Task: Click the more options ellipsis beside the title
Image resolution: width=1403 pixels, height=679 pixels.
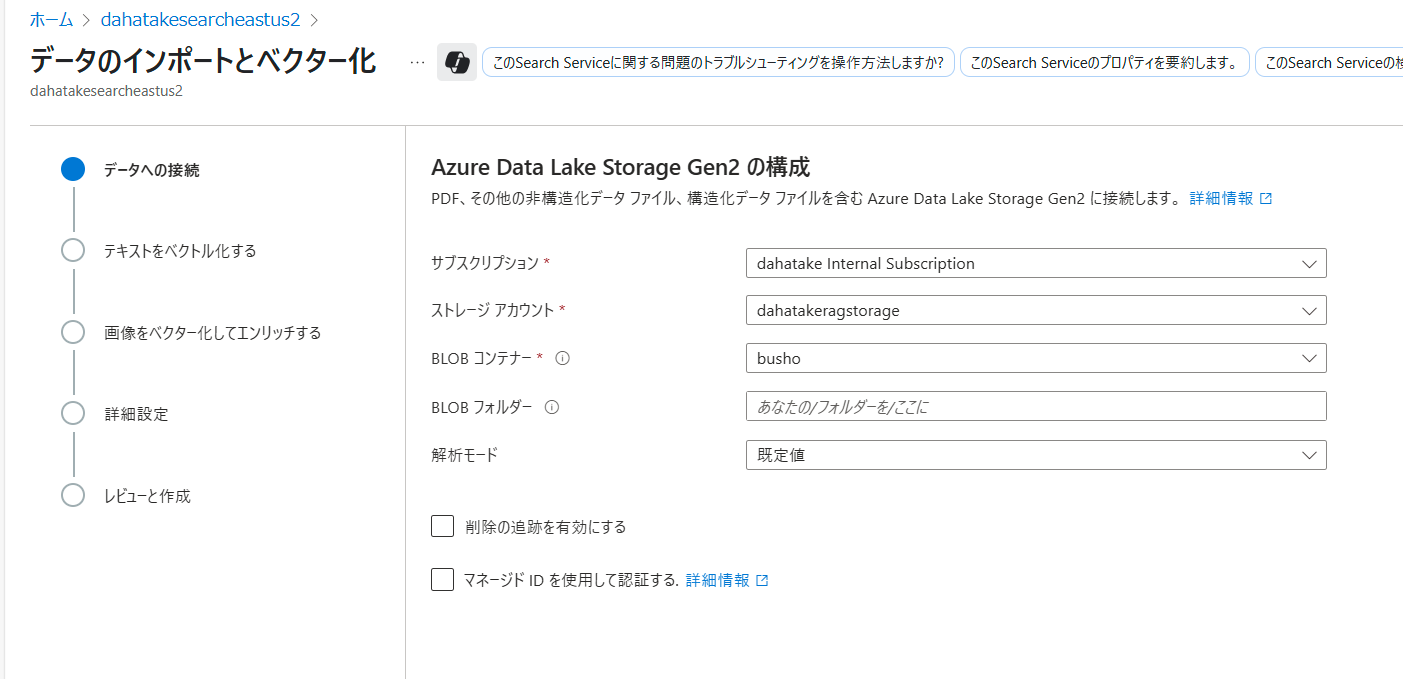Action: [417, 62]
